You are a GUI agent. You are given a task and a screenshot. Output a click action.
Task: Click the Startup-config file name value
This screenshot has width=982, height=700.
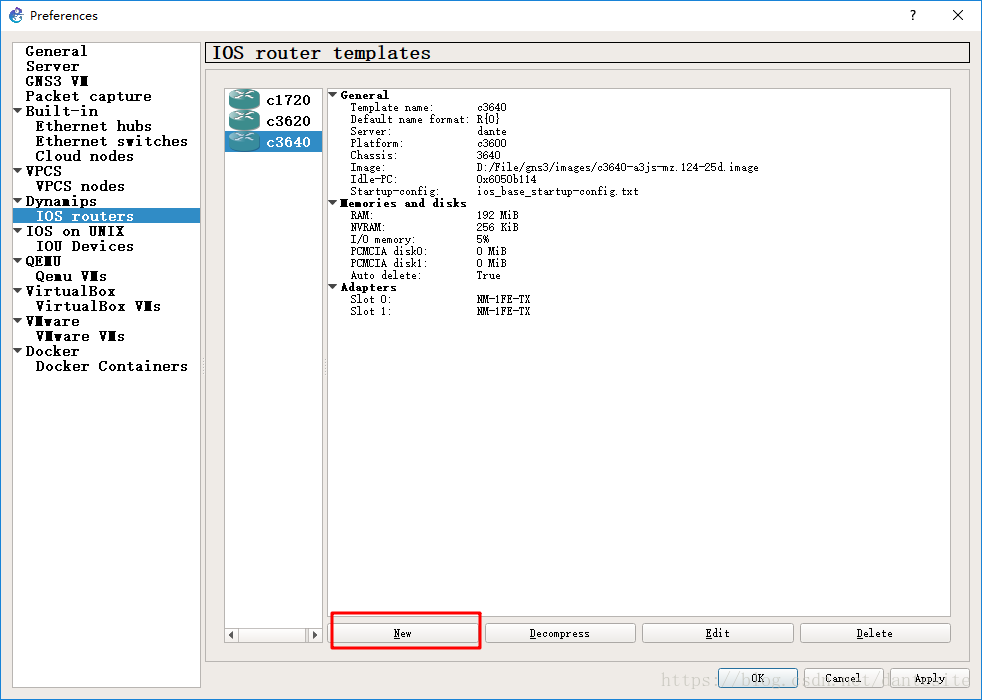[557, 191]
